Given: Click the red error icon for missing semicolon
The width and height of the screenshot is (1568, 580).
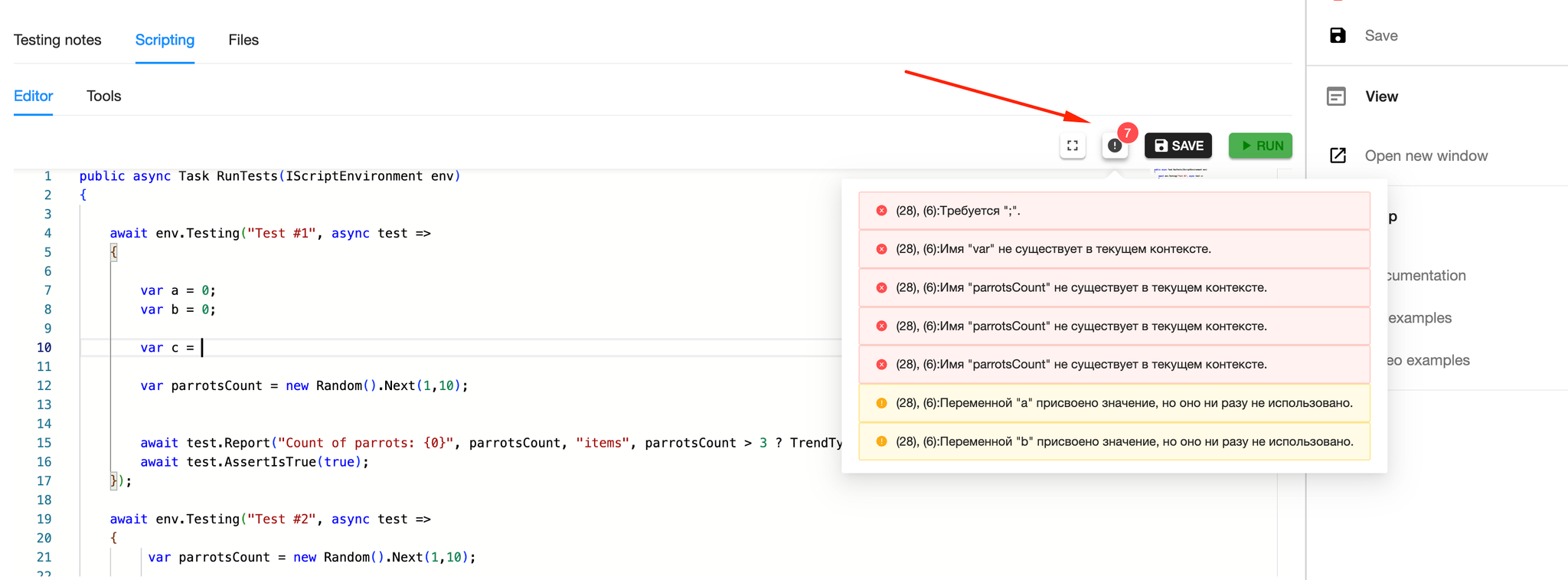Looking at the screenshot, I should pyautogui.click(x=881, y=211).
